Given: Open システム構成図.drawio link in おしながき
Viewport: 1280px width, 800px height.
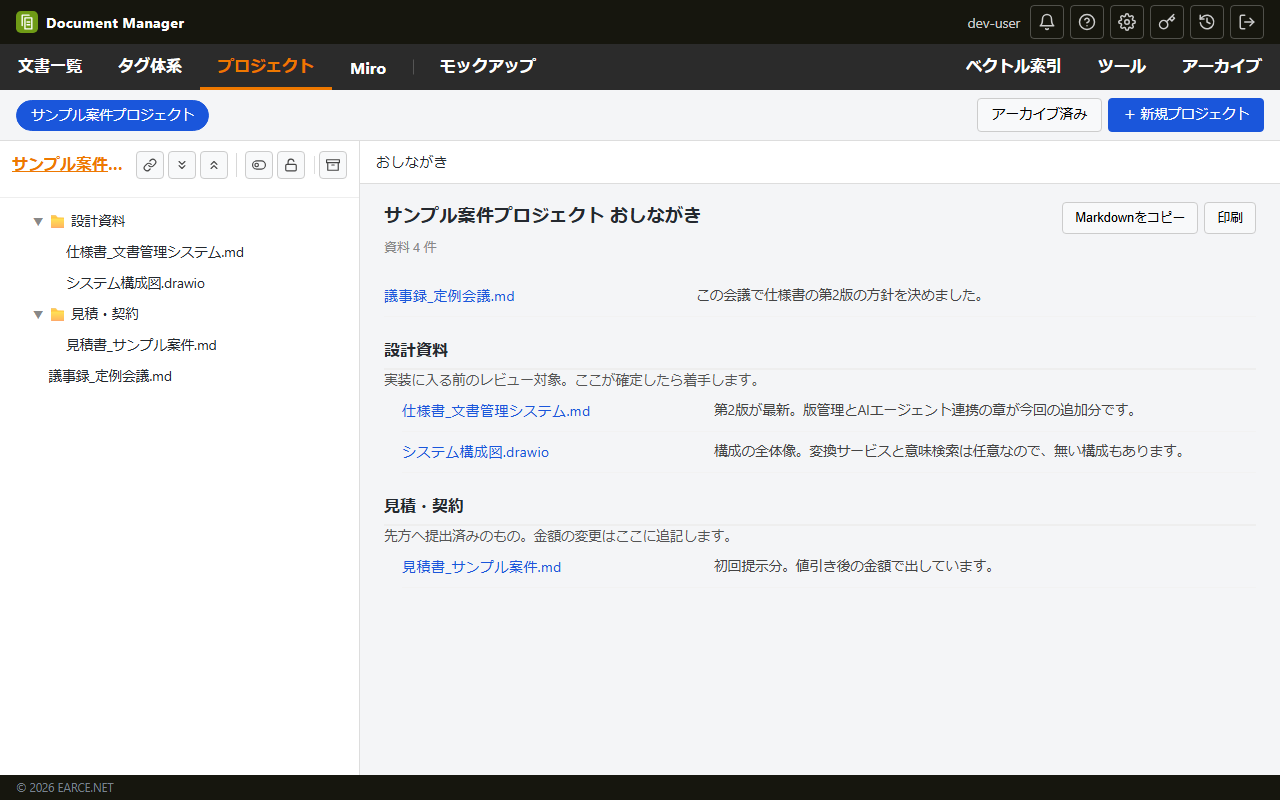Looking at the screenshot, I should (x=475, y=452).
